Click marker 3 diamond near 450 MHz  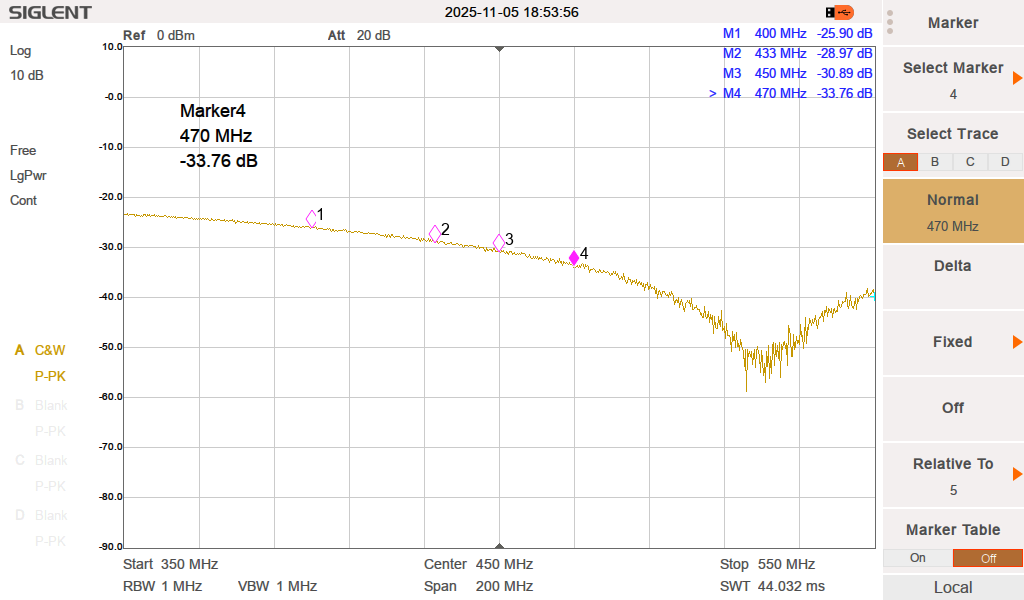[x=499, y=242]
